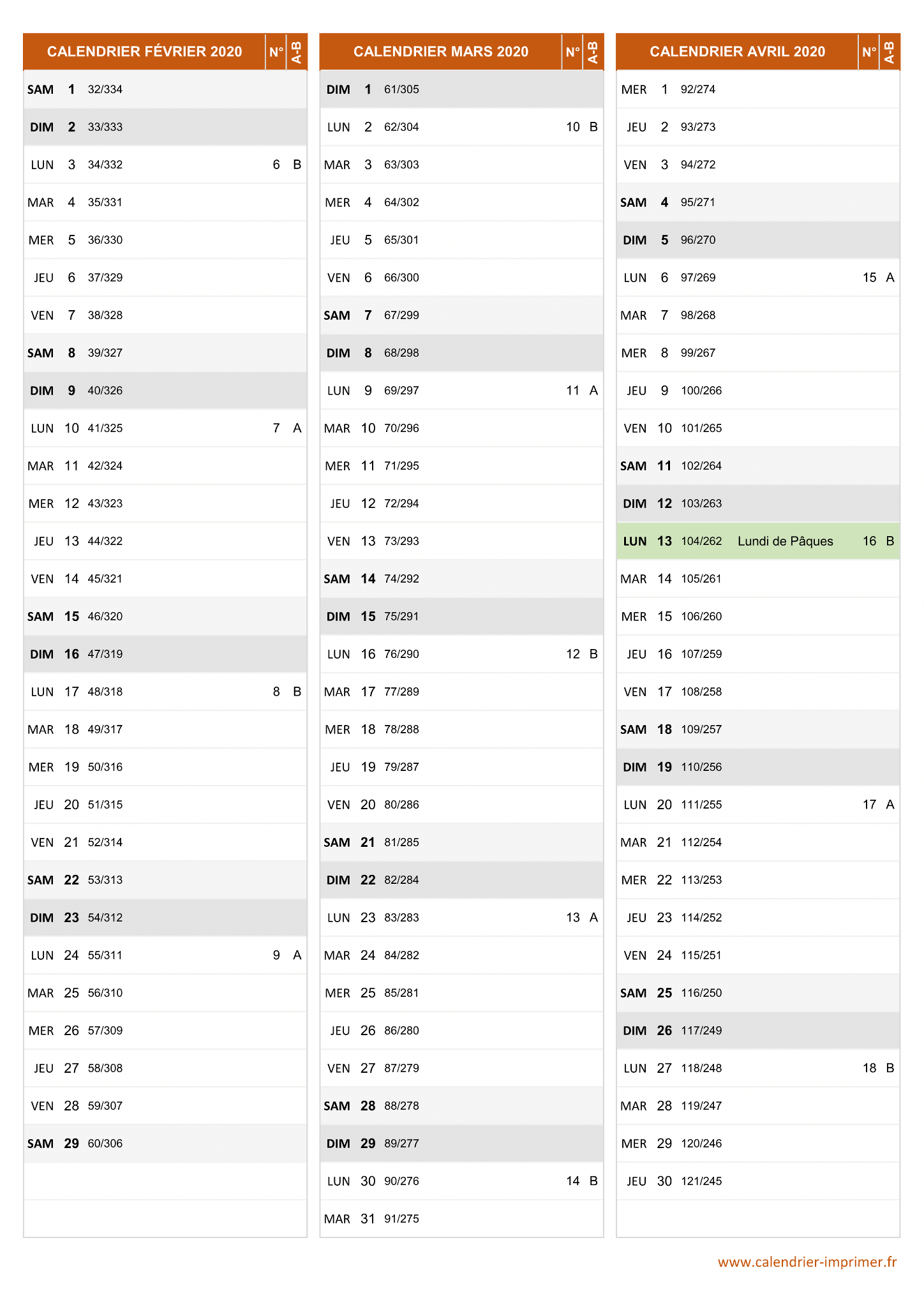Click week number 18 in April
This screenshot has height=1307, width=924.
coord(869,1068)
